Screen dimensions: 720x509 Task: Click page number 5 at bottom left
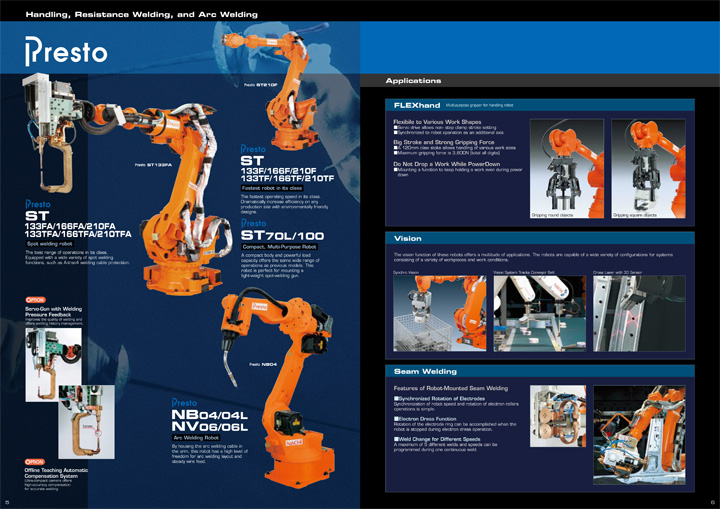click(x=7, y=502)
